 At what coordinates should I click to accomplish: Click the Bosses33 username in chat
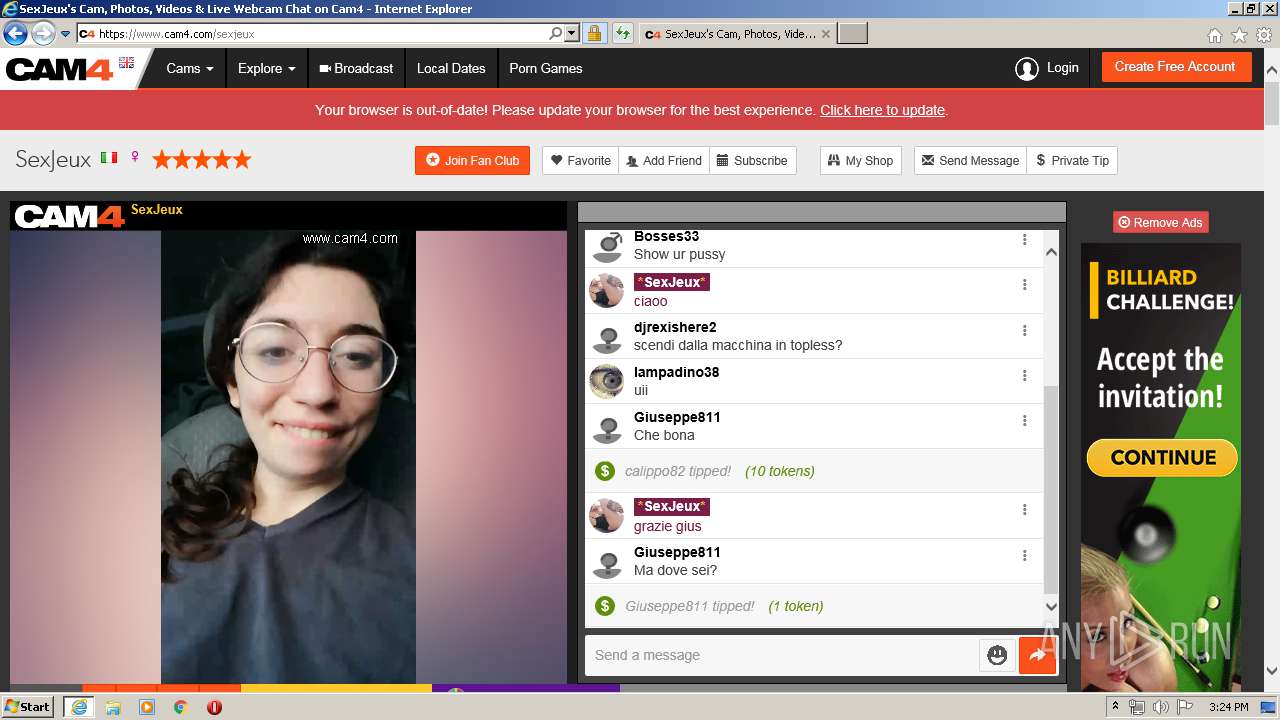pyautogui.click(x=666, y=237)
